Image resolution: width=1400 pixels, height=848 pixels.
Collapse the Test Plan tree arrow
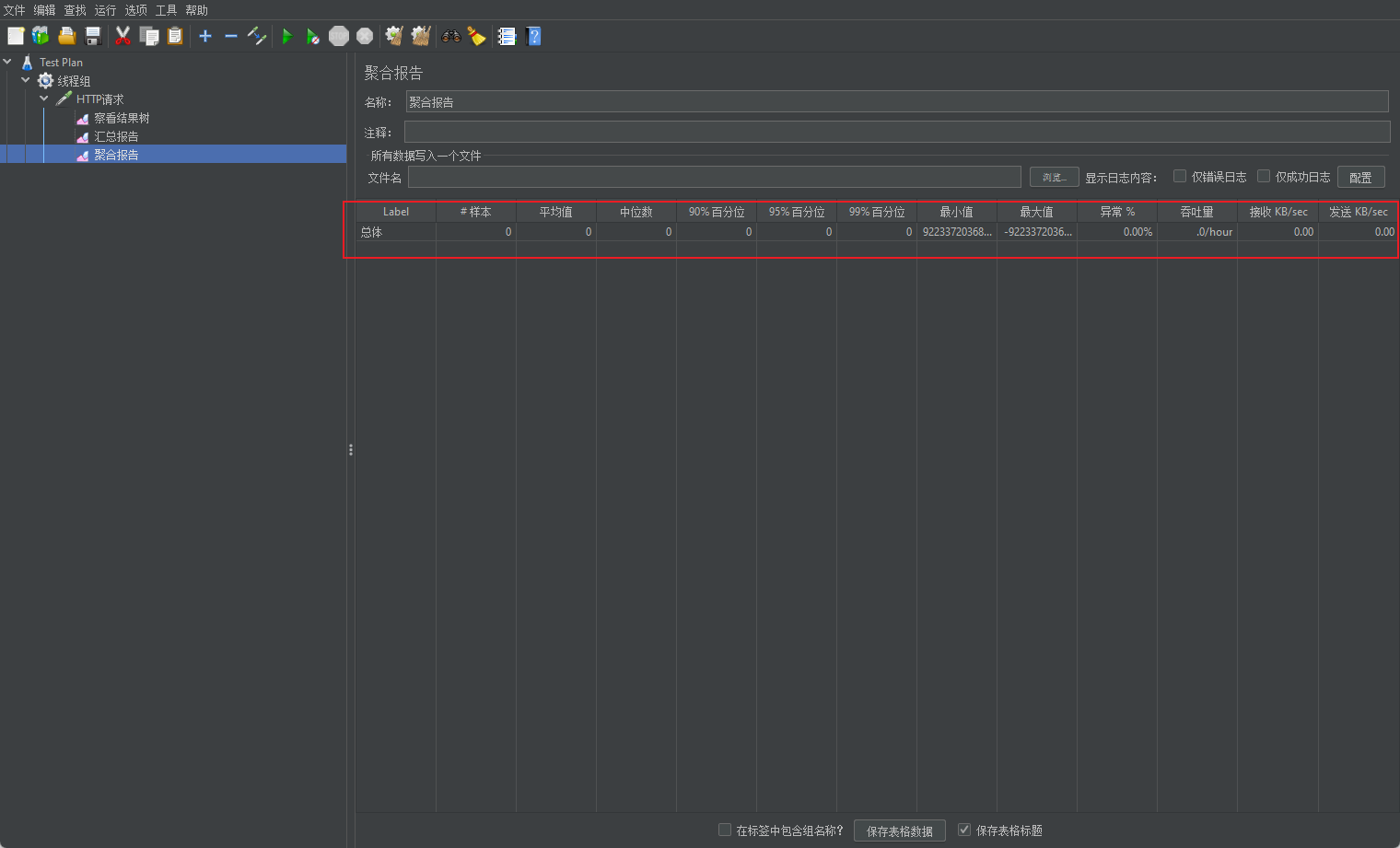[x=7, y=62]
